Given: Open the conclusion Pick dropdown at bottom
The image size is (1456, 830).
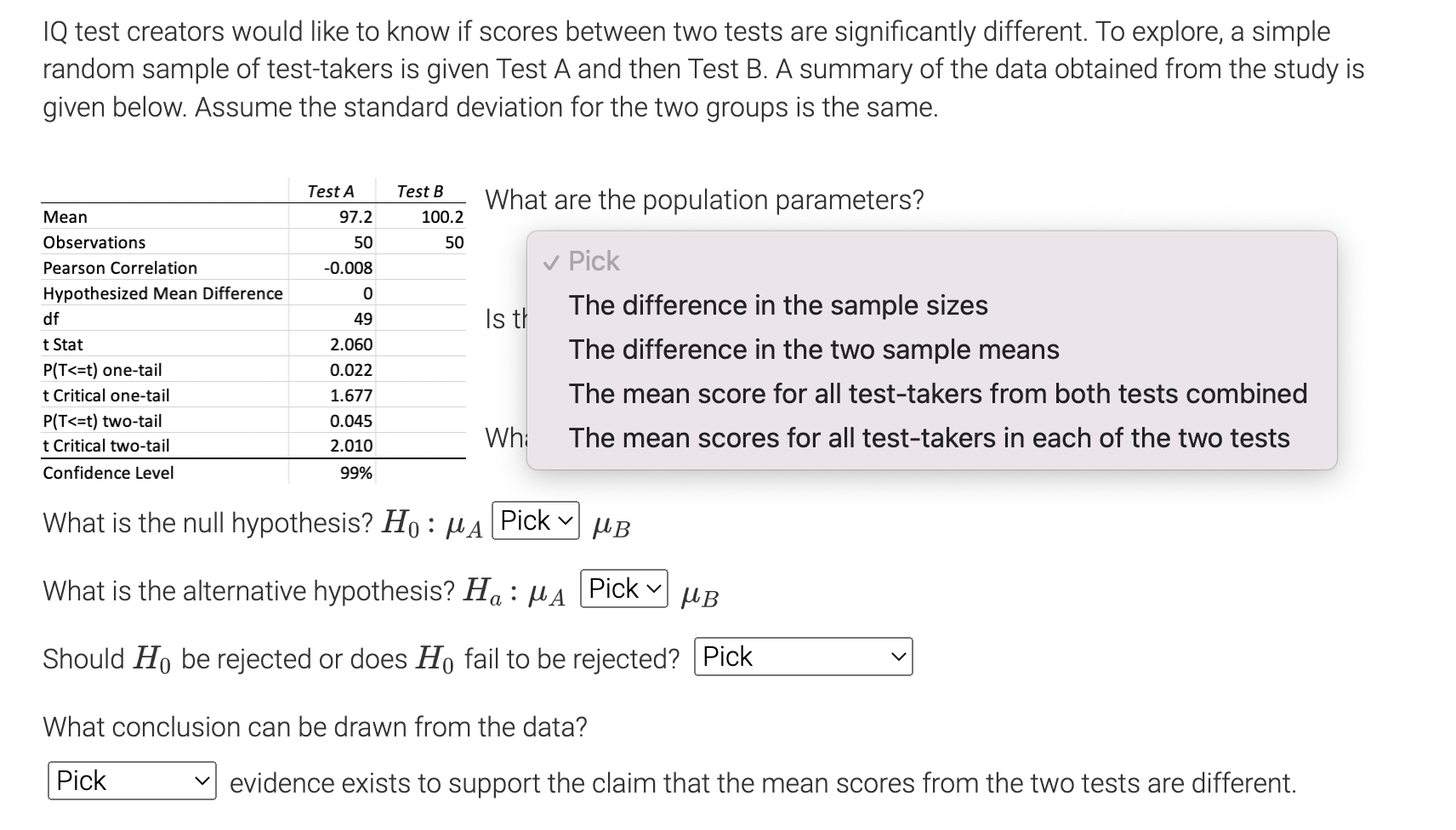Looking at the screenshot, I should point(130,781).
